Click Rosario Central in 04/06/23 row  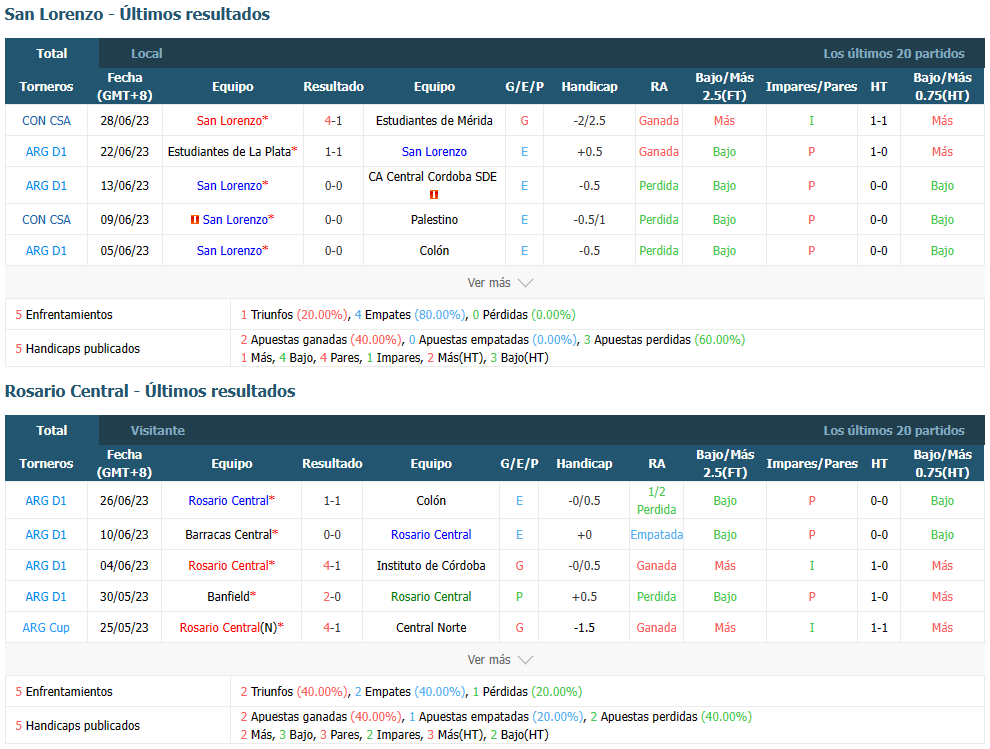point(229,566)
